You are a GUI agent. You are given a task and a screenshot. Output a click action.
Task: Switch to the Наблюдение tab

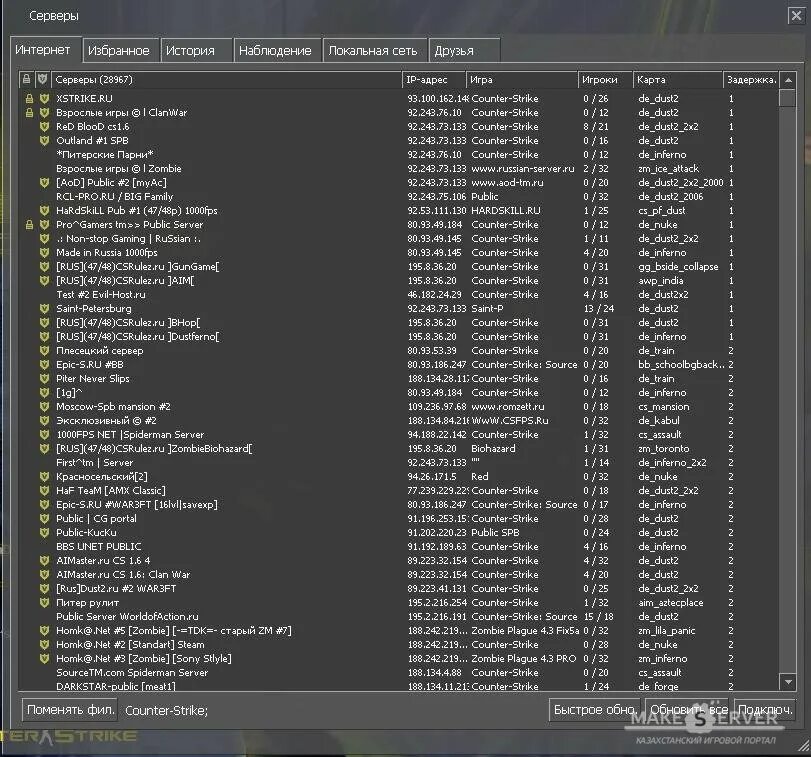coord(277,51)
